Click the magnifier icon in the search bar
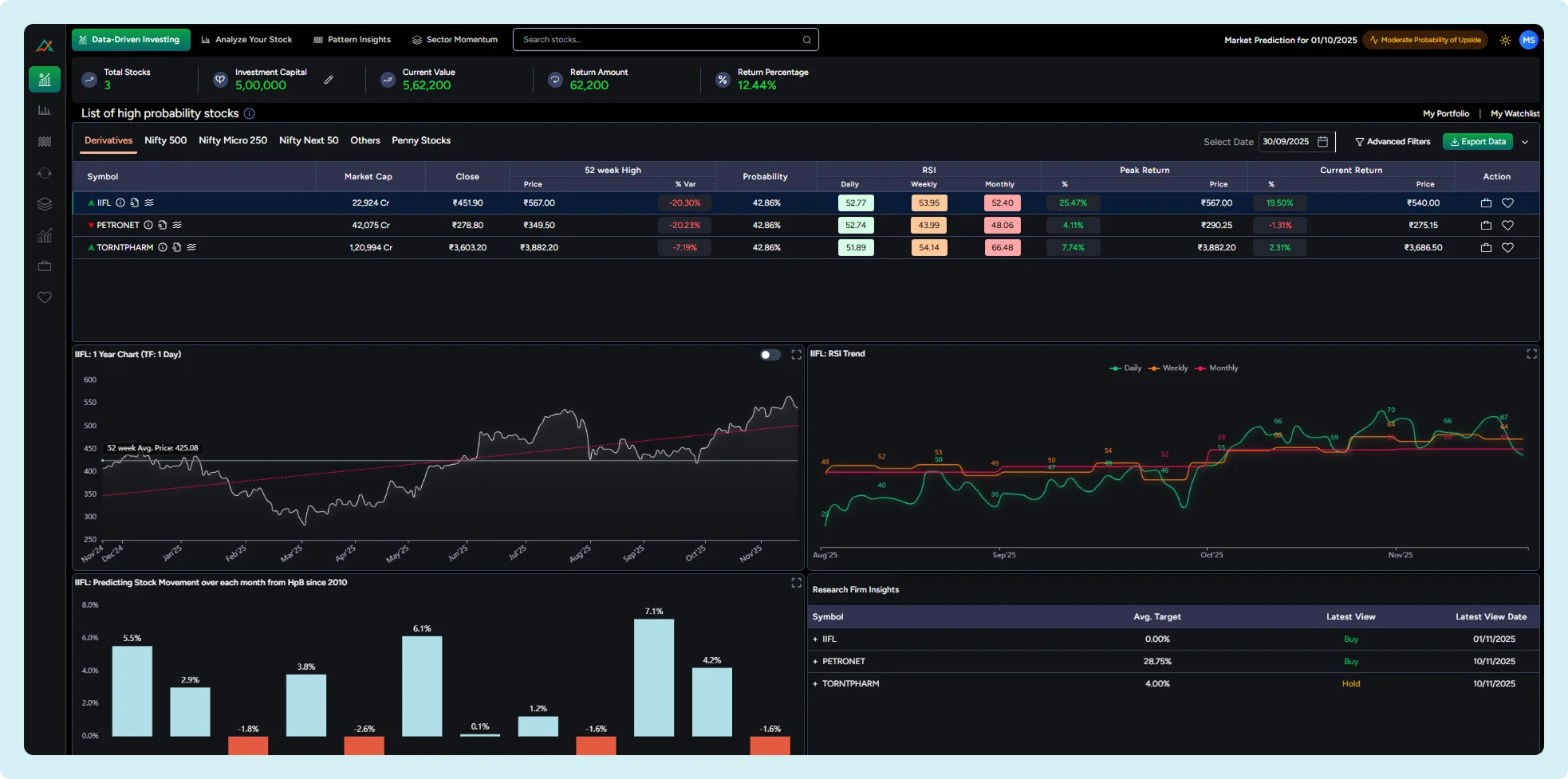Image resolution: width=1568 pixels, height=779 pixels. pos(806,39)
